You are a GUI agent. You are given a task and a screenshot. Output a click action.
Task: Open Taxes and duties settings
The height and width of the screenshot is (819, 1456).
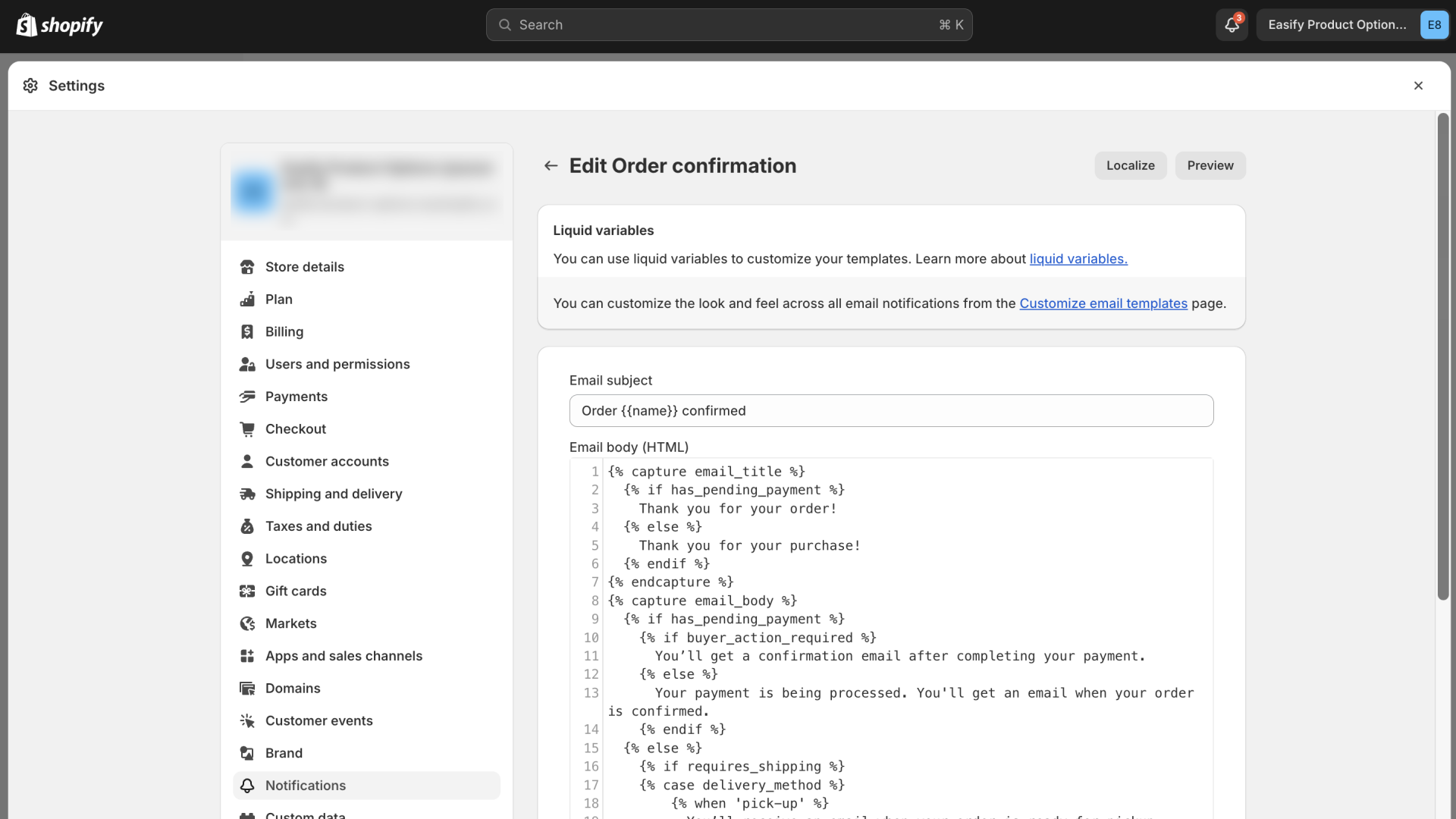pyautogui.click(x=318, y=526)
